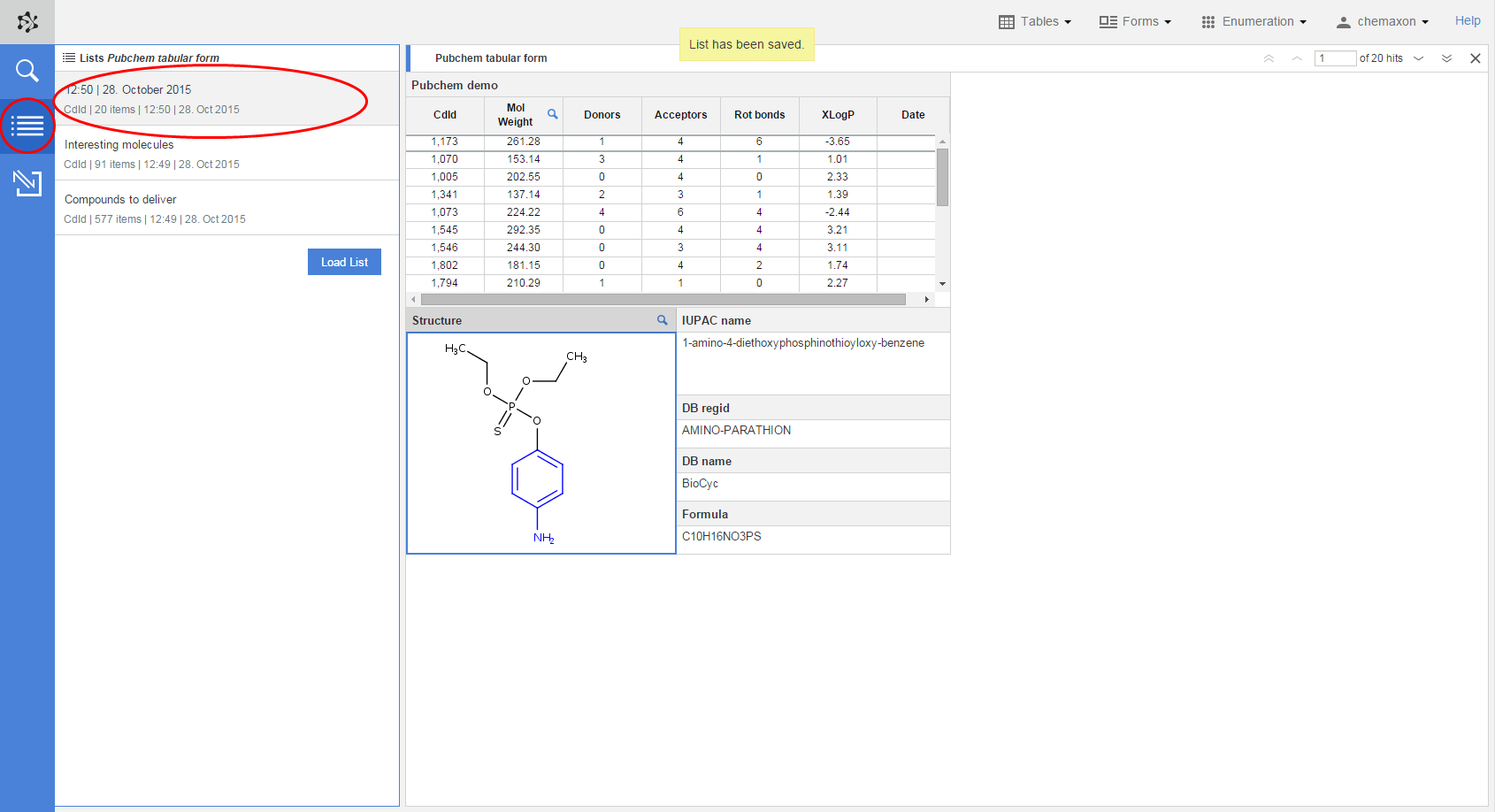Jump to first hit with double up arrow
1495x812 pixels.
pos(1269,58)
